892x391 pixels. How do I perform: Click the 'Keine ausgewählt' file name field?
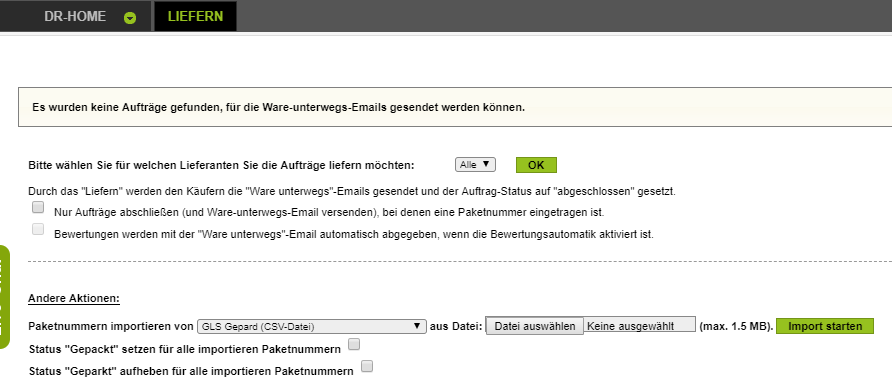coord(640,326)
